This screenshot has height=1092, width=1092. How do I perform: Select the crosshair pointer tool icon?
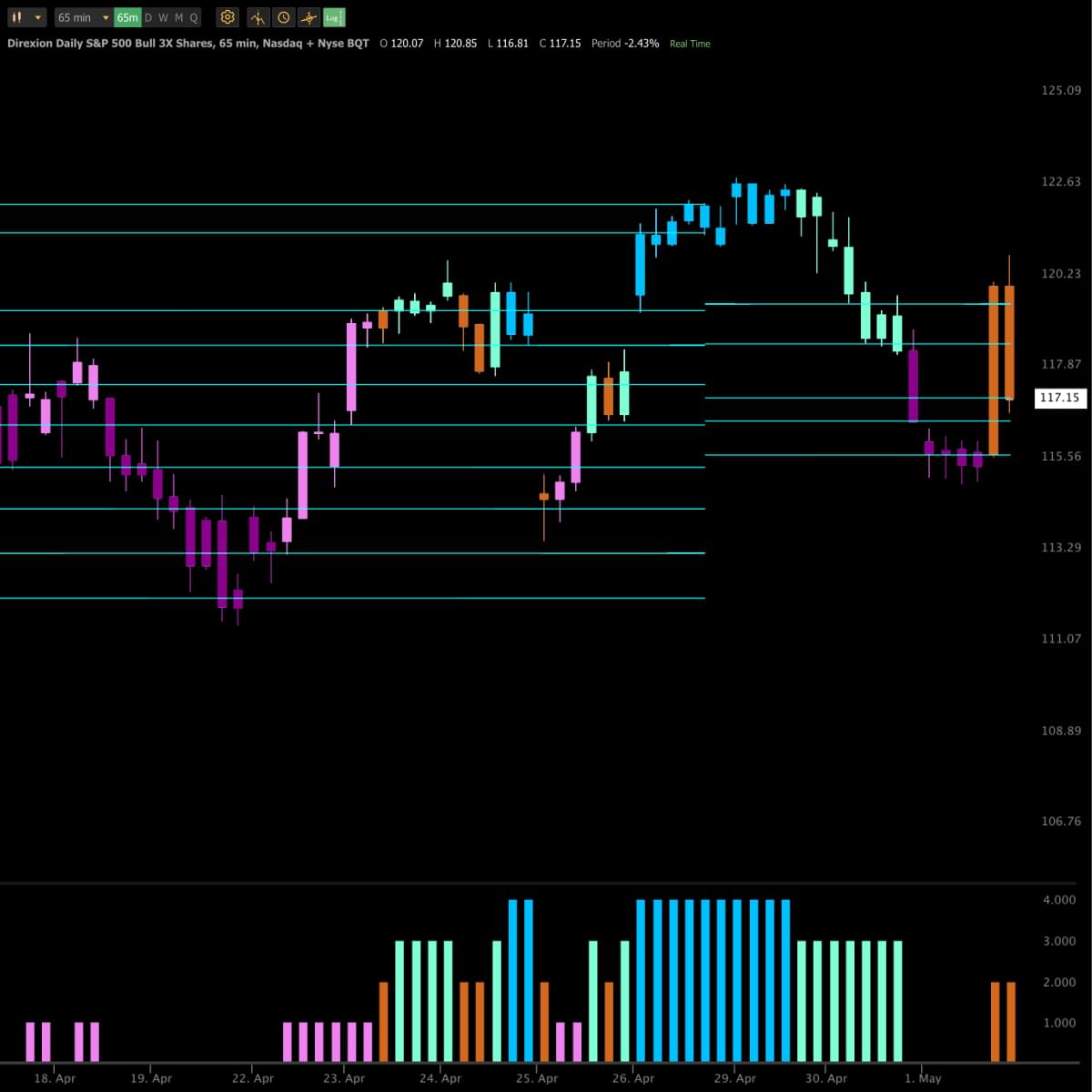click(307, 17)
